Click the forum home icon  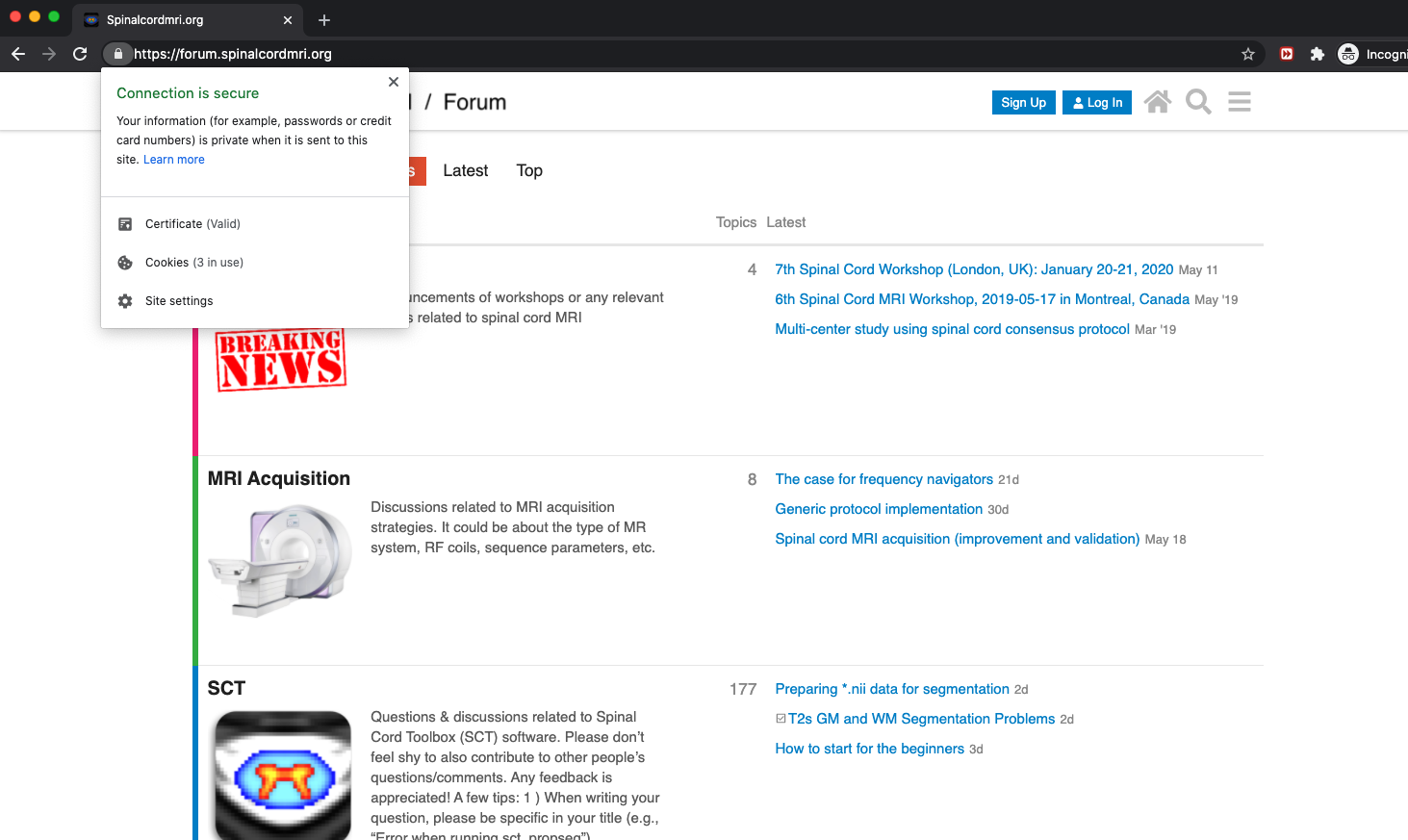(x=1158, y=102)
